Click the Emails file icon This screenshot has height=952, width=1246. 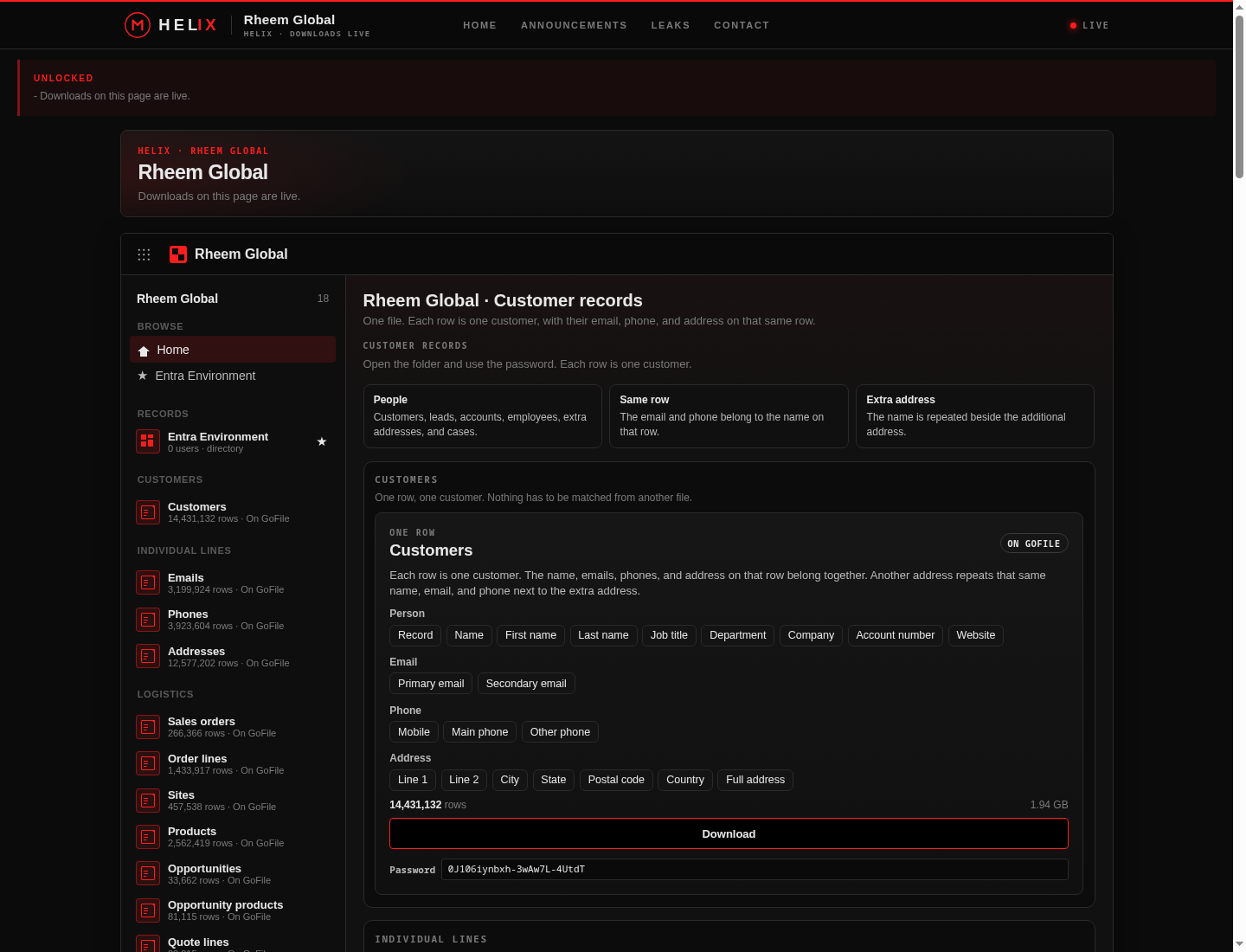point(148,583)
